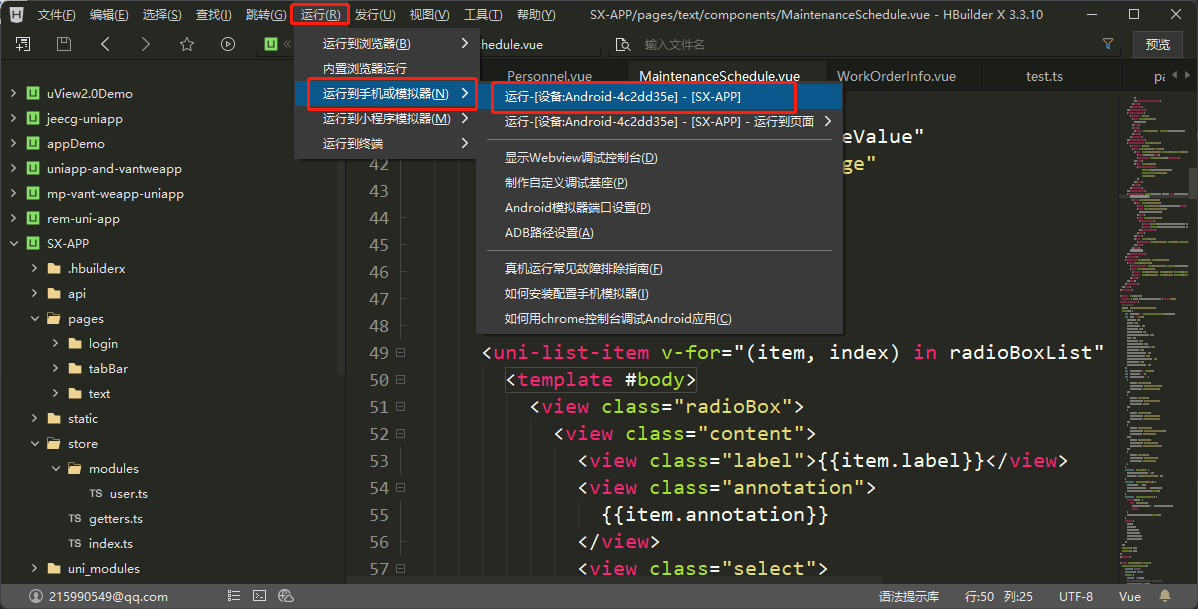Click the 预览 preview button

coord(1157,44)
